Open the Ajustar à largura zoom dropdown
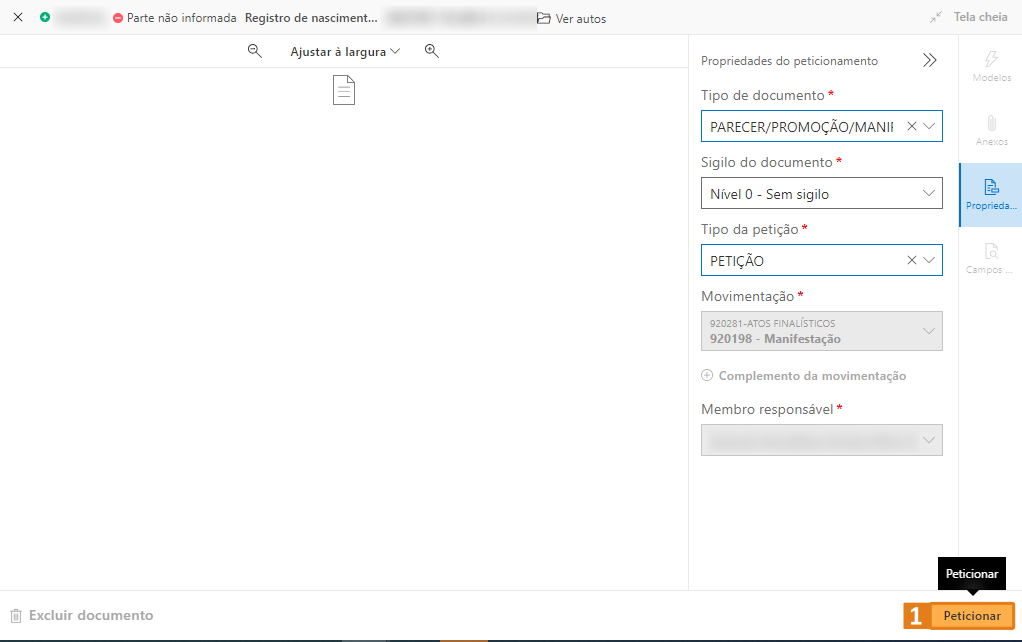 pyautogui.click(x=345, y=51)
